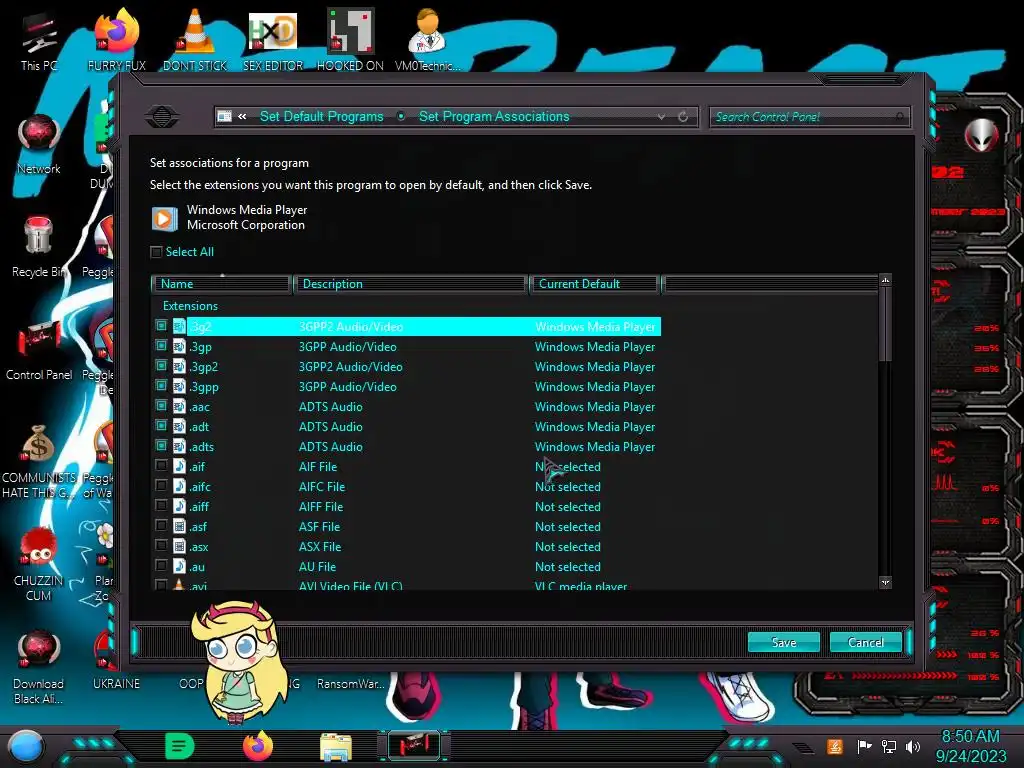Image resolution: width=1024 pixels, height=768 pixels.
Task: Open the Recycle Bin
Action: (x=39, y=248)
